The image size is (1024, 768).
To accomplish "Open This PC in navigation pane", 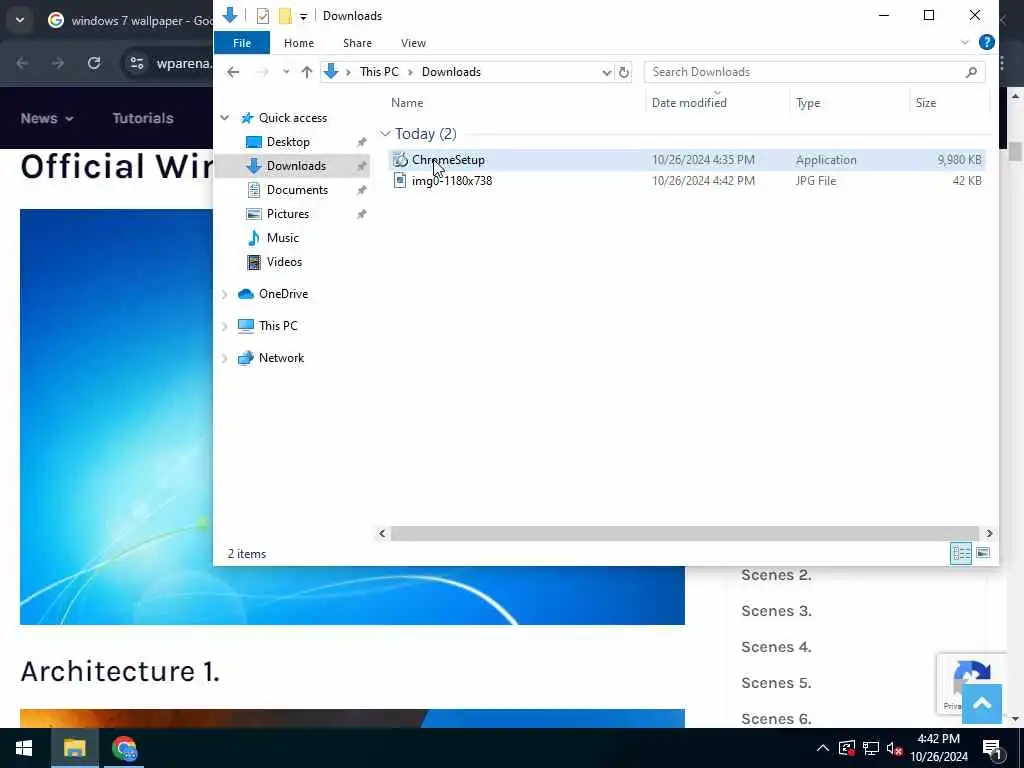I will tap(278, 326).
